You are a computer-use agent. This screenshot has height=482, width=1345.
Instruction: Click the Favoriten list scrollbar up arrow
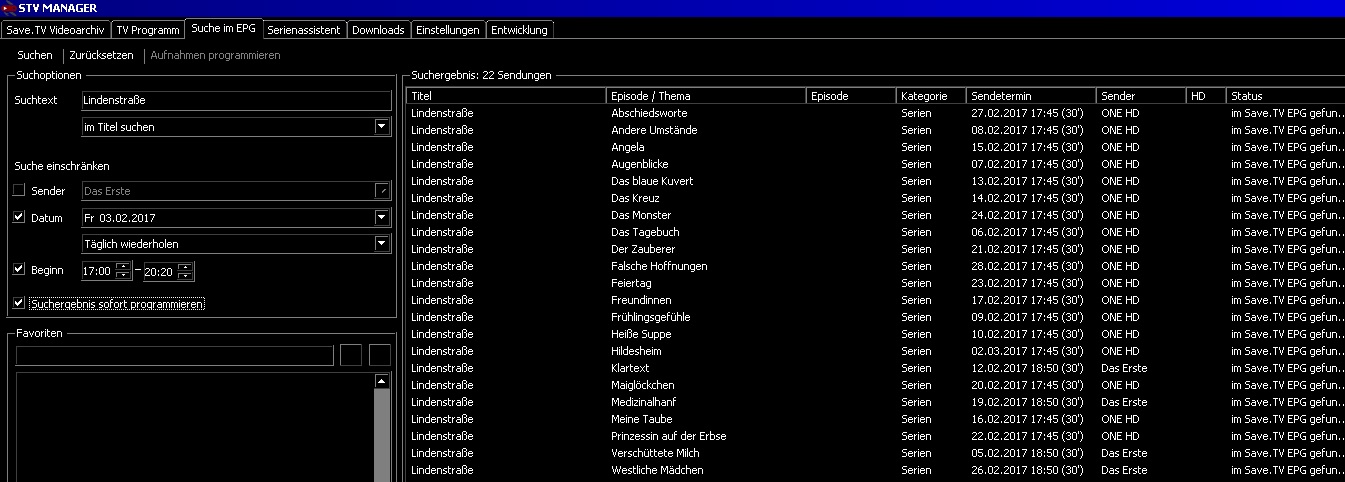(x=381, y=381)
